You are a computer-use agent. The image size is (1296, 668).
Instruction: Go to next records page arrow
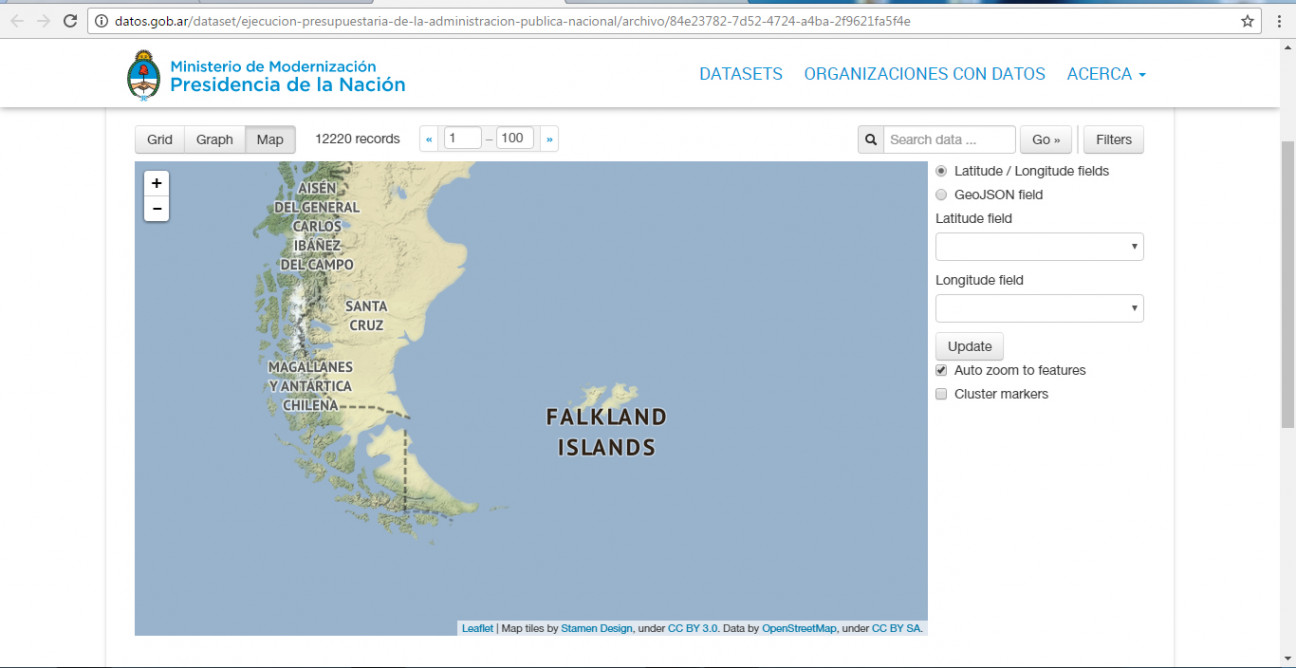pyautogui.click(x=549, y=139)
